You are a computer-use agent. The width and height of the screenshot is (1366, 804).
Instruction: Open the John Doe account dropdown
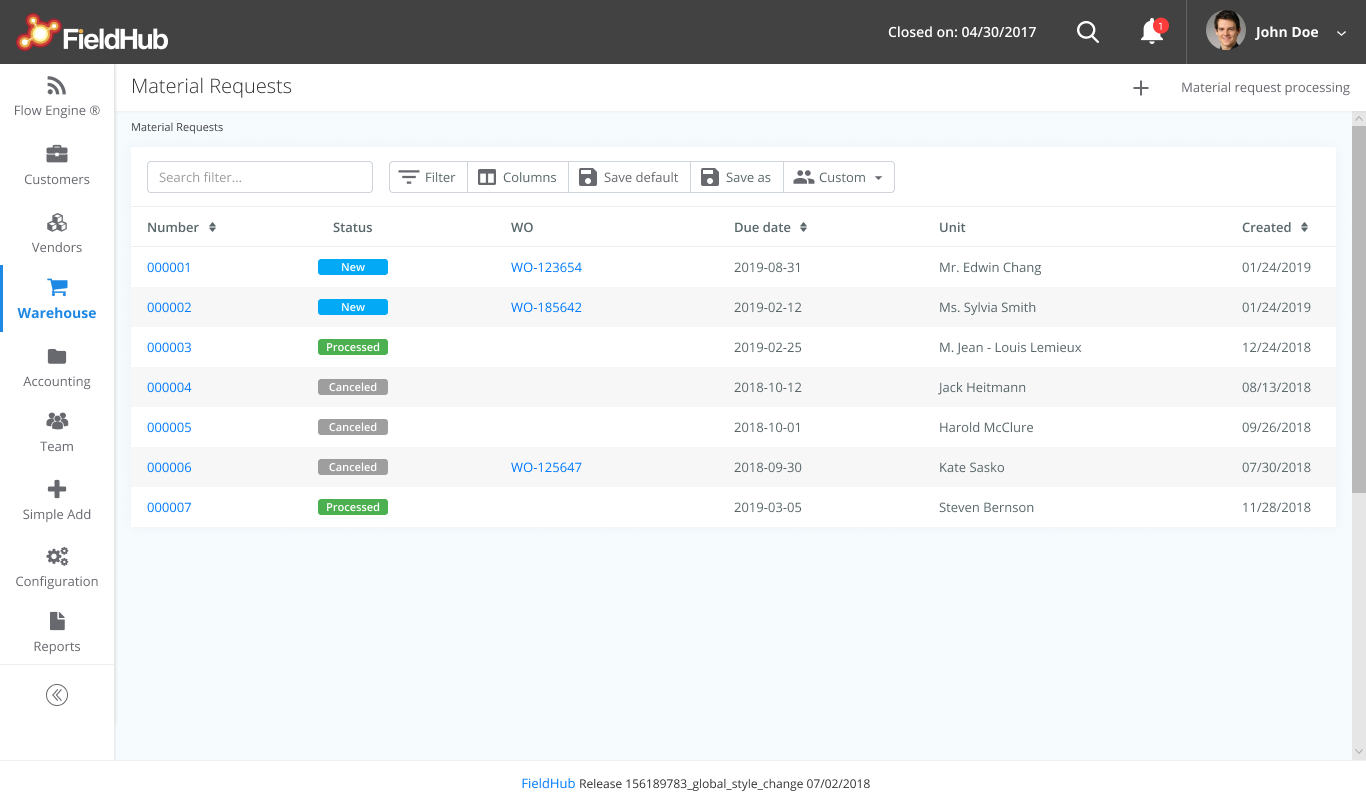[1286, 31]
